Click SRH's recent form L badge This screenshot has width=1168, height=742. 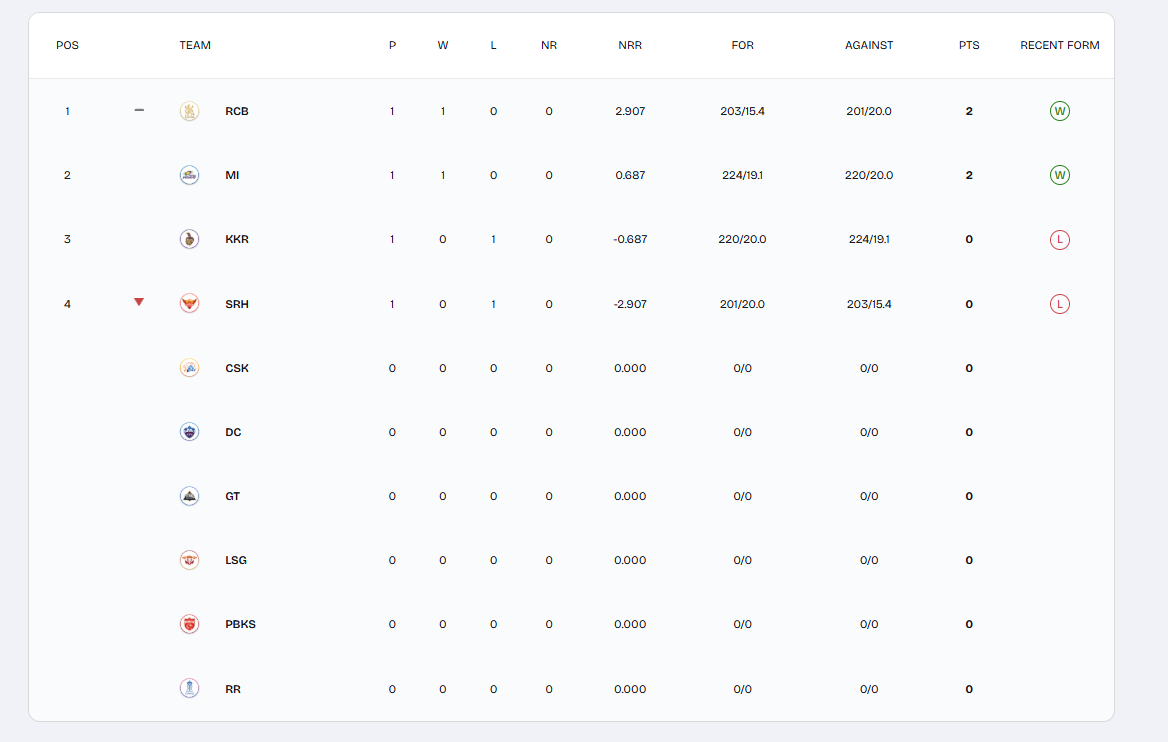[x=1059, y=303]
